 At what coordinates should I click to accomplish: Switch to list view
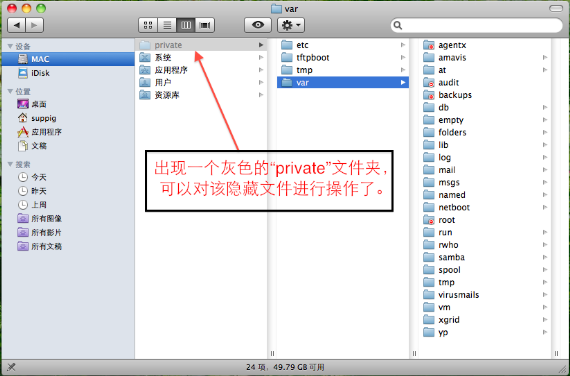pos(167,25)
